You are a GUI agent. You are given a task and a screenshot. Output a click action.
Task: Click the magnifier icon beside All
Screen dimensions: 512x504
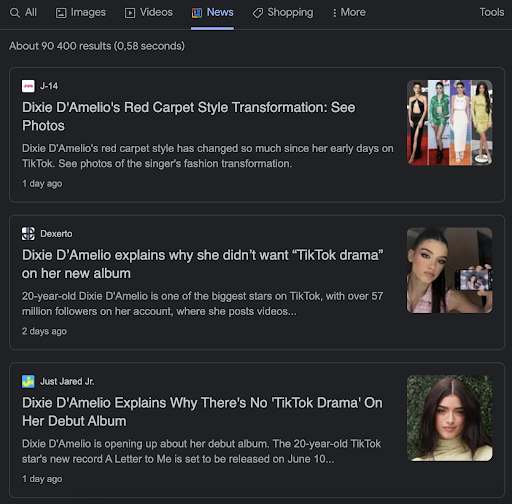pyautogui.click(x=15, y=13)
